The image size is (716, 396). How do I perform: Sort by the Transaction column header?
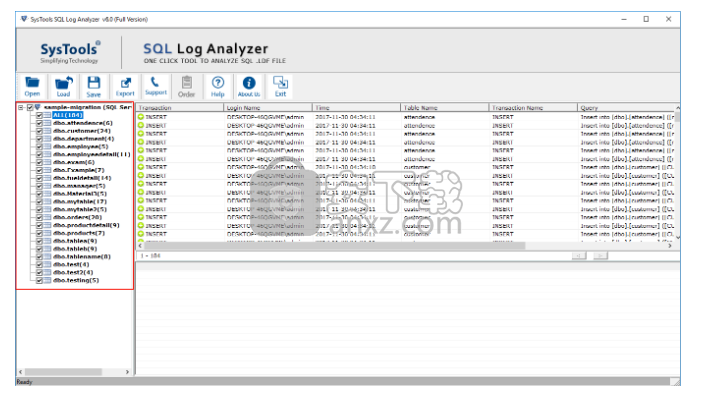click(x=180, y=108)
